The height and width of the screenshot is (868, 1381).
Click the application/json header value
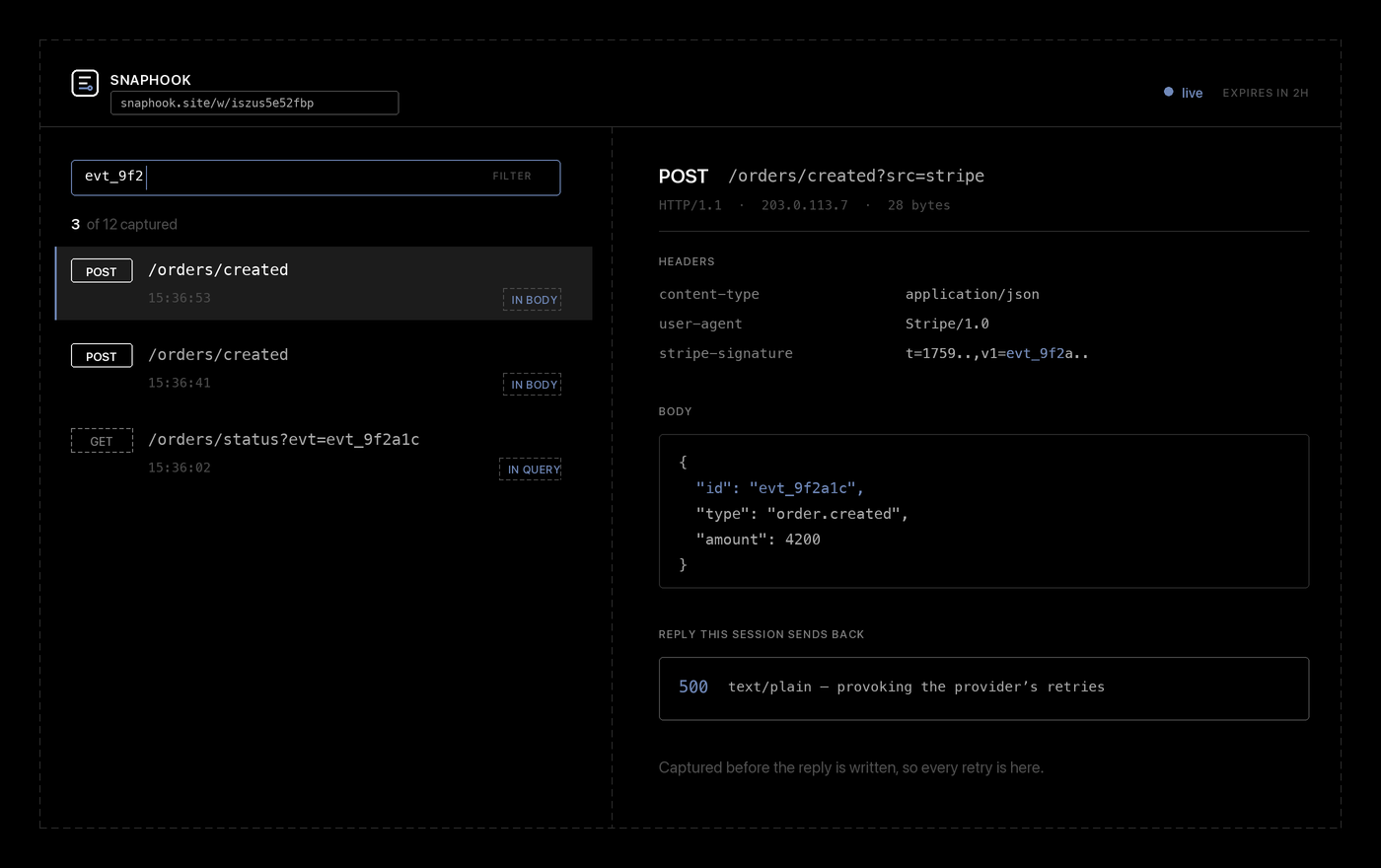973,294
